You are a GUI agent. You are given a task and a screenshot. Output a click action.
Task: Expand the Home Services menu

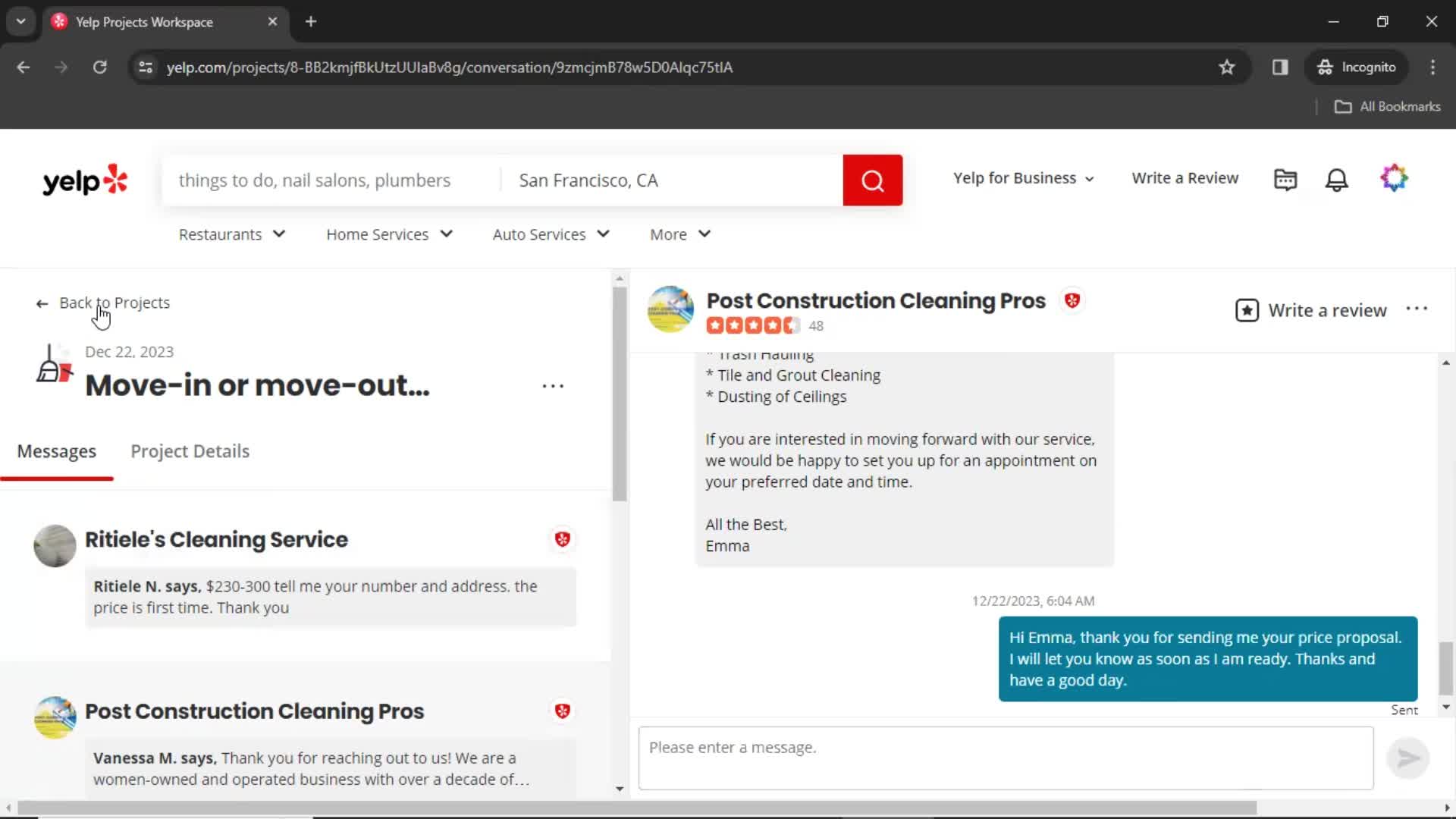click(x=390, y=234)
